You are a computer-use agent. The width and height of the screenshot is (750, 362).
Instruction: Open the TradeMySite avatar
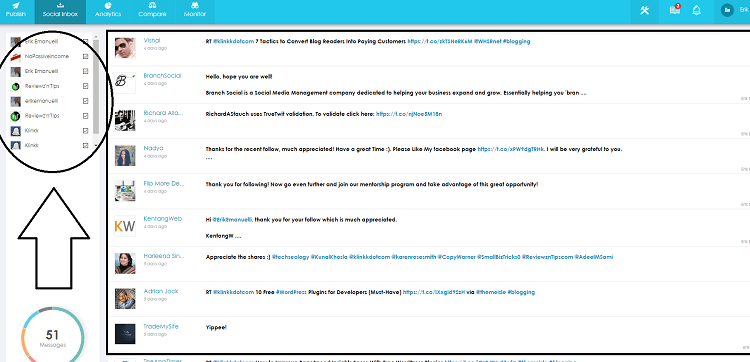(x=125, y=334)
